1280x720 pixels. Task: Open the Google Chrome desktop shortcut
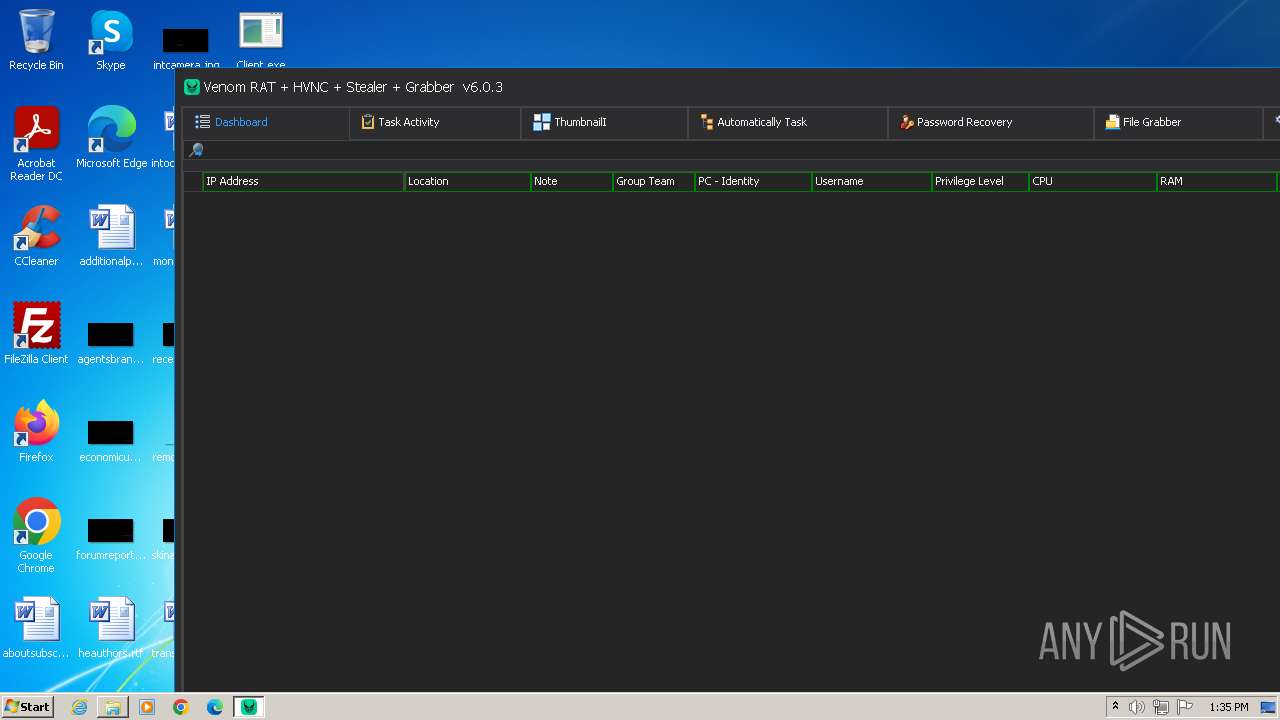[36, 536]
